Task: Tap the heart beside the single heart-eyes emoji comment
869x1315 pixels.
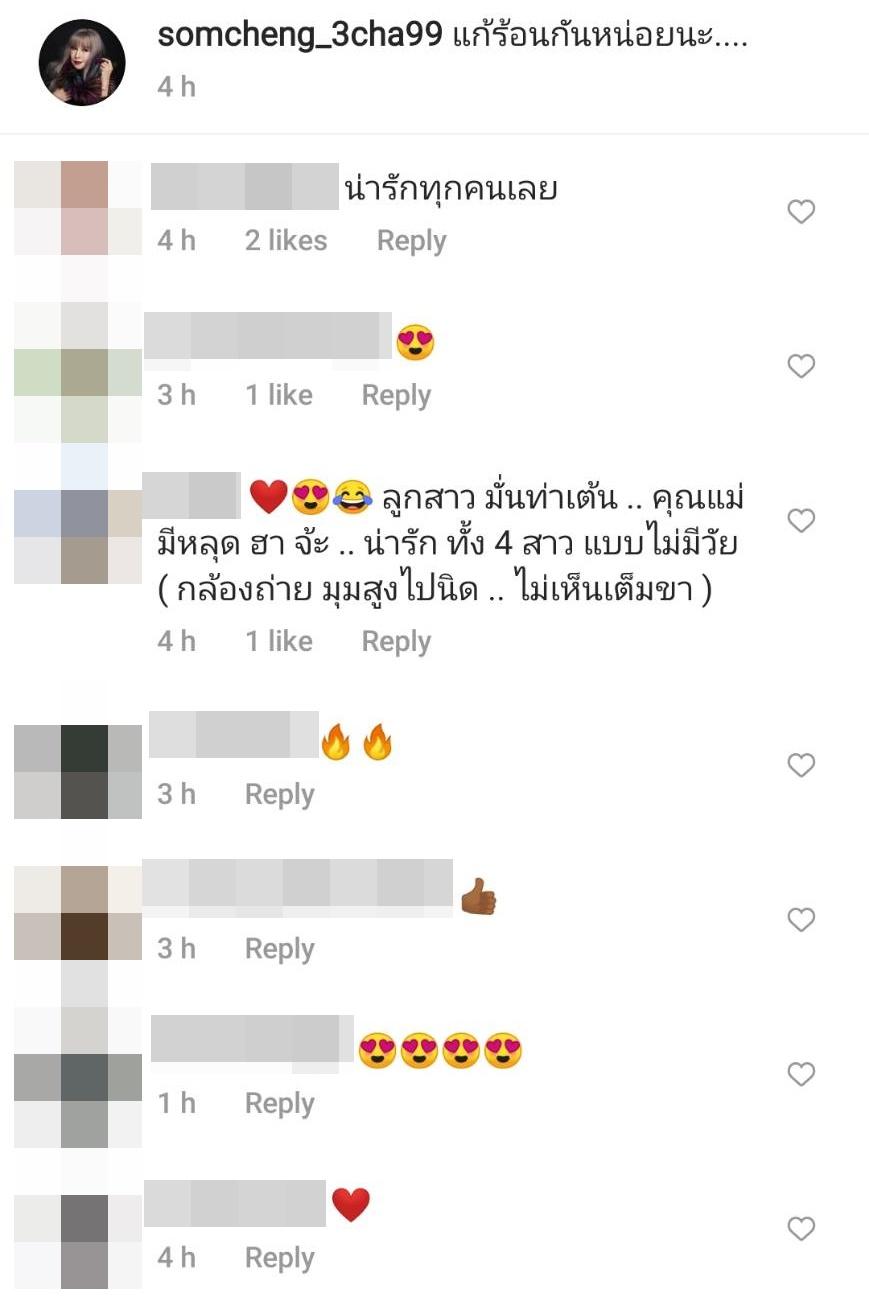Action: [801, 367]
